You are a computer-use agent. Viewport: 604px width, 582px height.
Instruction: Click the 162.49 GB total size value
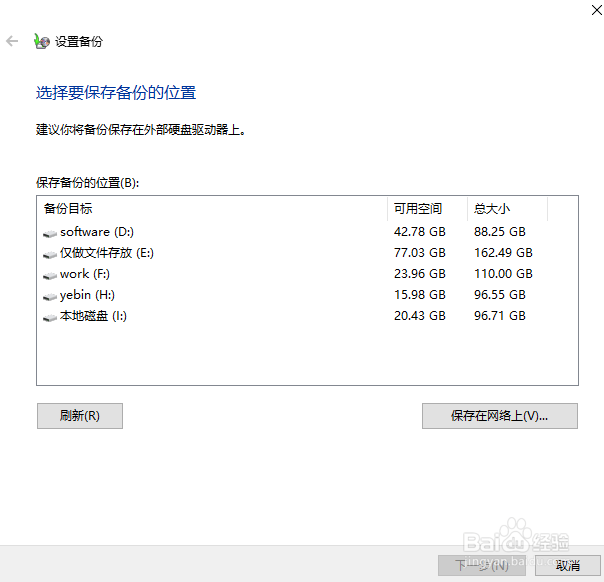coord(503,253)
